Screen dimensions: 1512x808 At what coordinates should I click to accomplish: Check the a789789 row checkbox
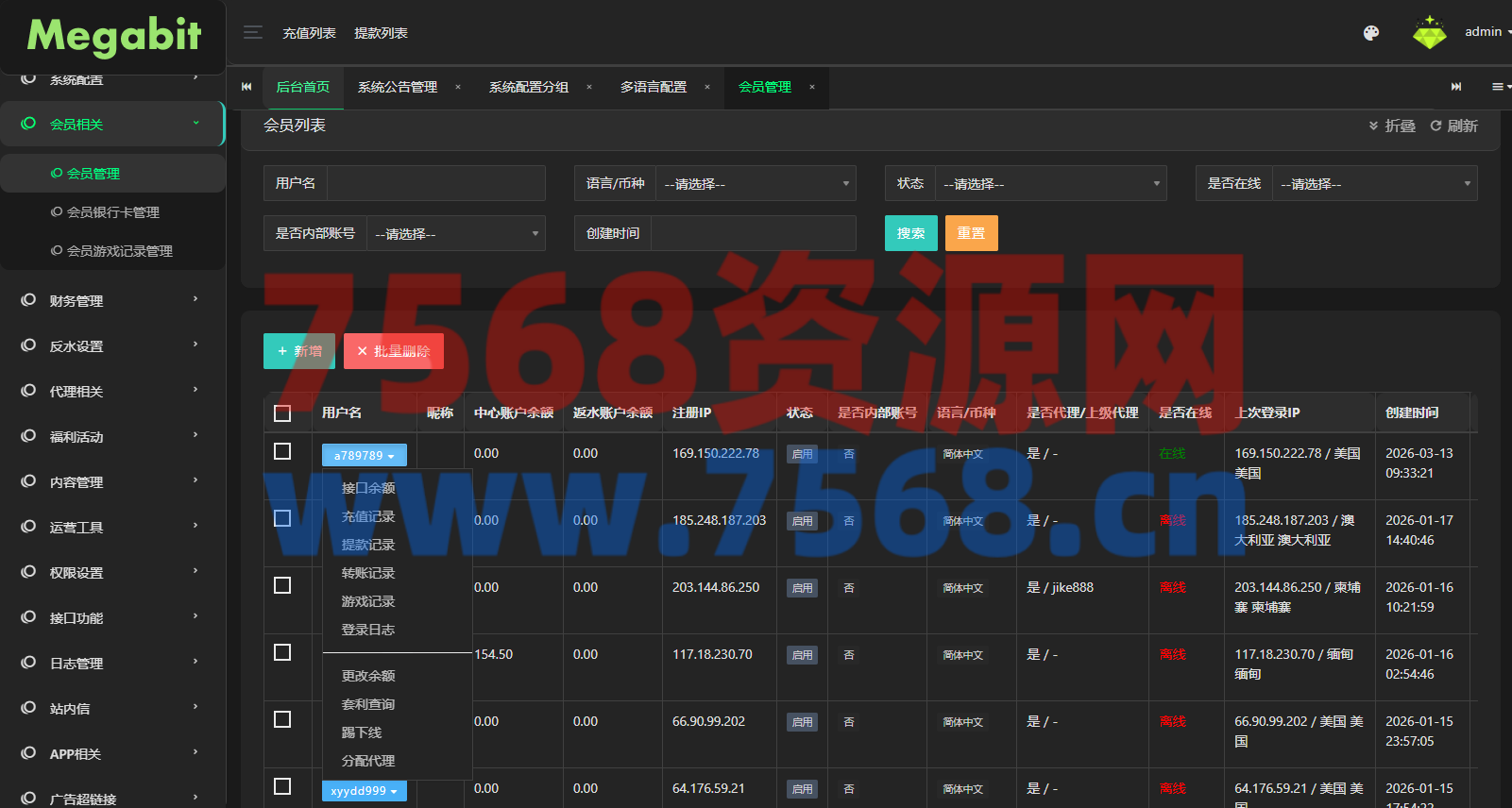click(x=282, y=452)
